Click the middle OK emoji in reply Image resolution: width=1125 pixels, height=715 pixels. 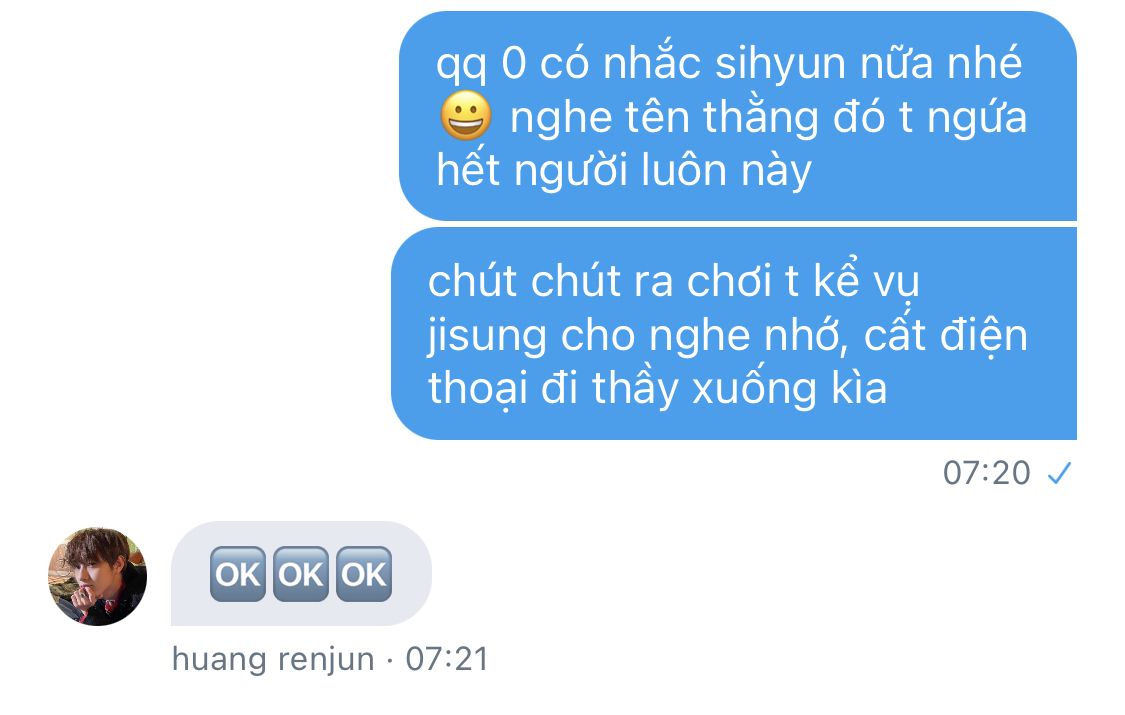pyautogui.click(x=301, y=574)
